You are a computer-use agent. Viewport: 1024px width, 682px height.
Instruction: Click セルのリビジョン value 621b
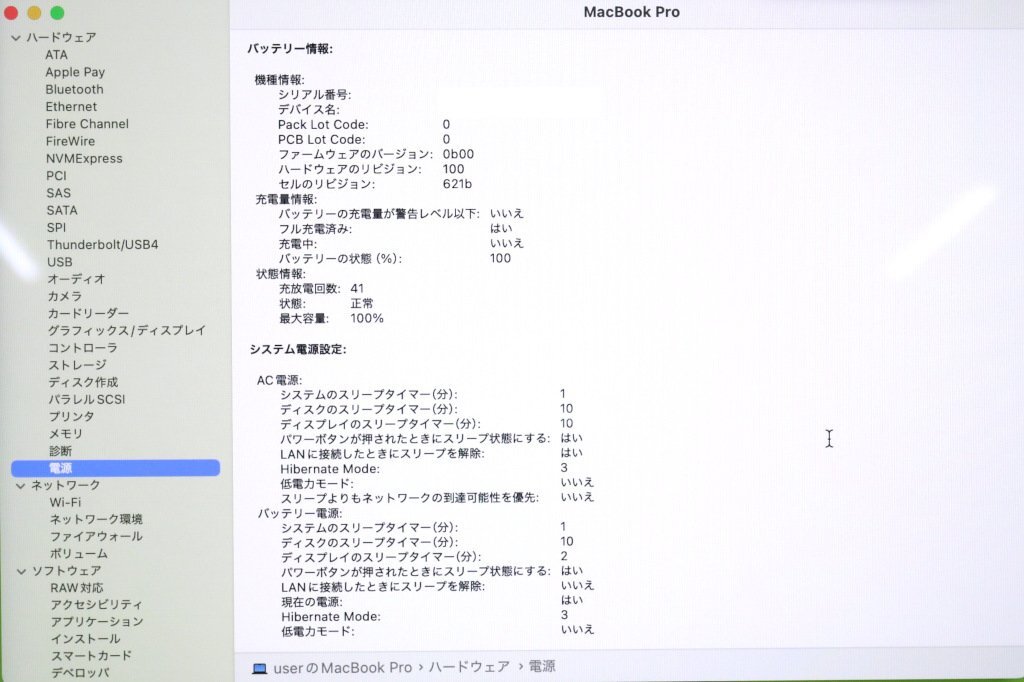tap(457, 184)
